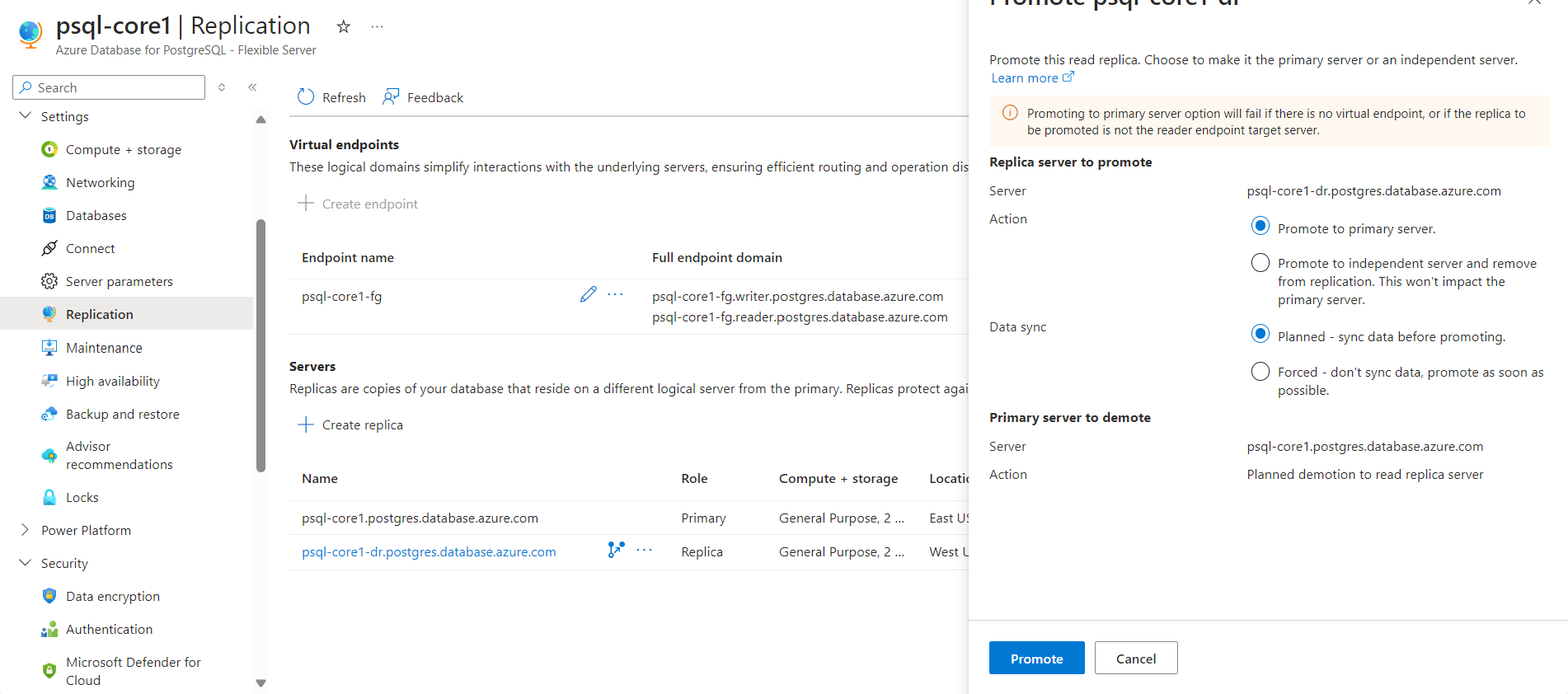The image size is (1568, 694).
Task: Click the sidebar expand/collapse sort arrows icon
Action: [222, 87]
